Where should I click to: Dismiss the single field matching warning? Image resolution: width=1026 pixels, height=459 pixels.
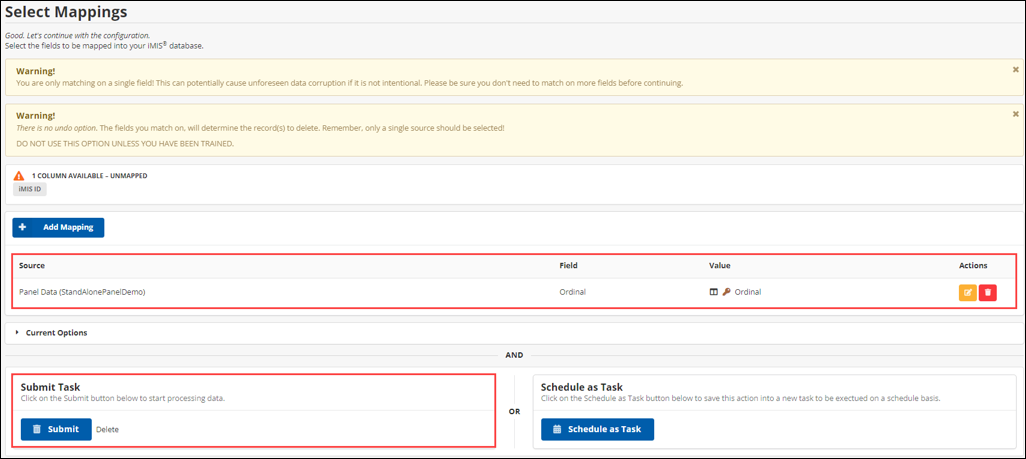(1016, 70)
